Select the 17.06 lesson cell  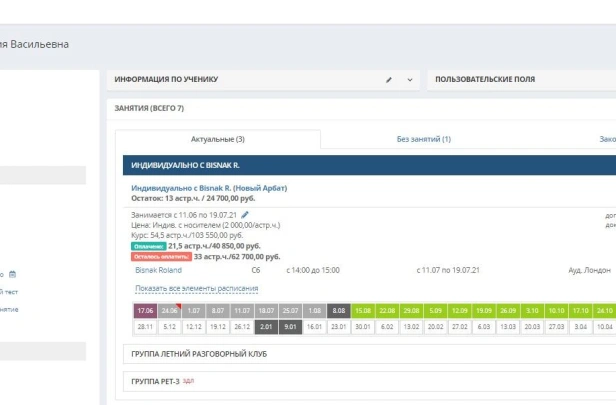pos(145,310)
